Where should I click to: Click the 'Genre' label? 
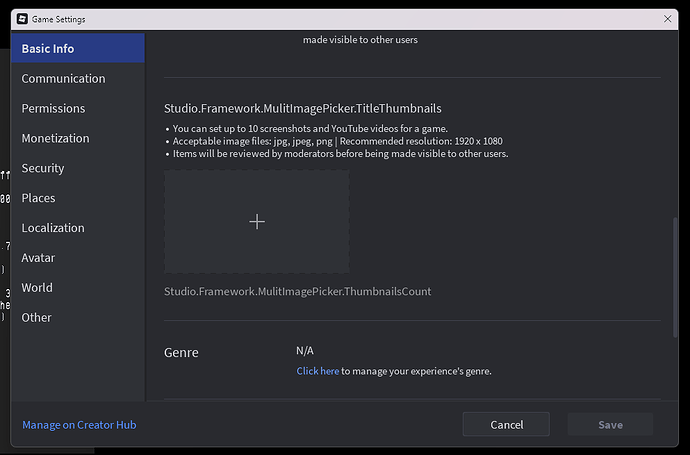[181, 352]
